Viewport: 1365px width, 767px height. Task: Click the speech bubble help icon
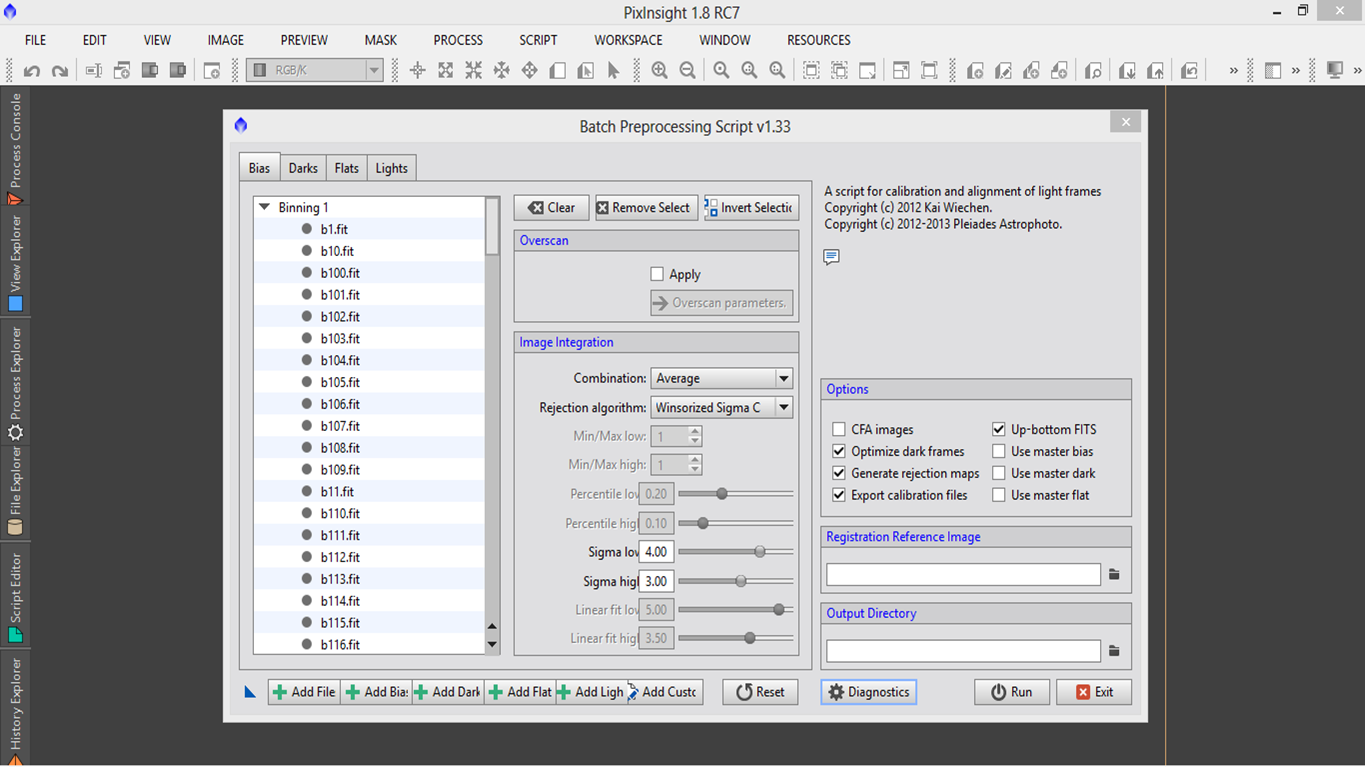[831, 257]
